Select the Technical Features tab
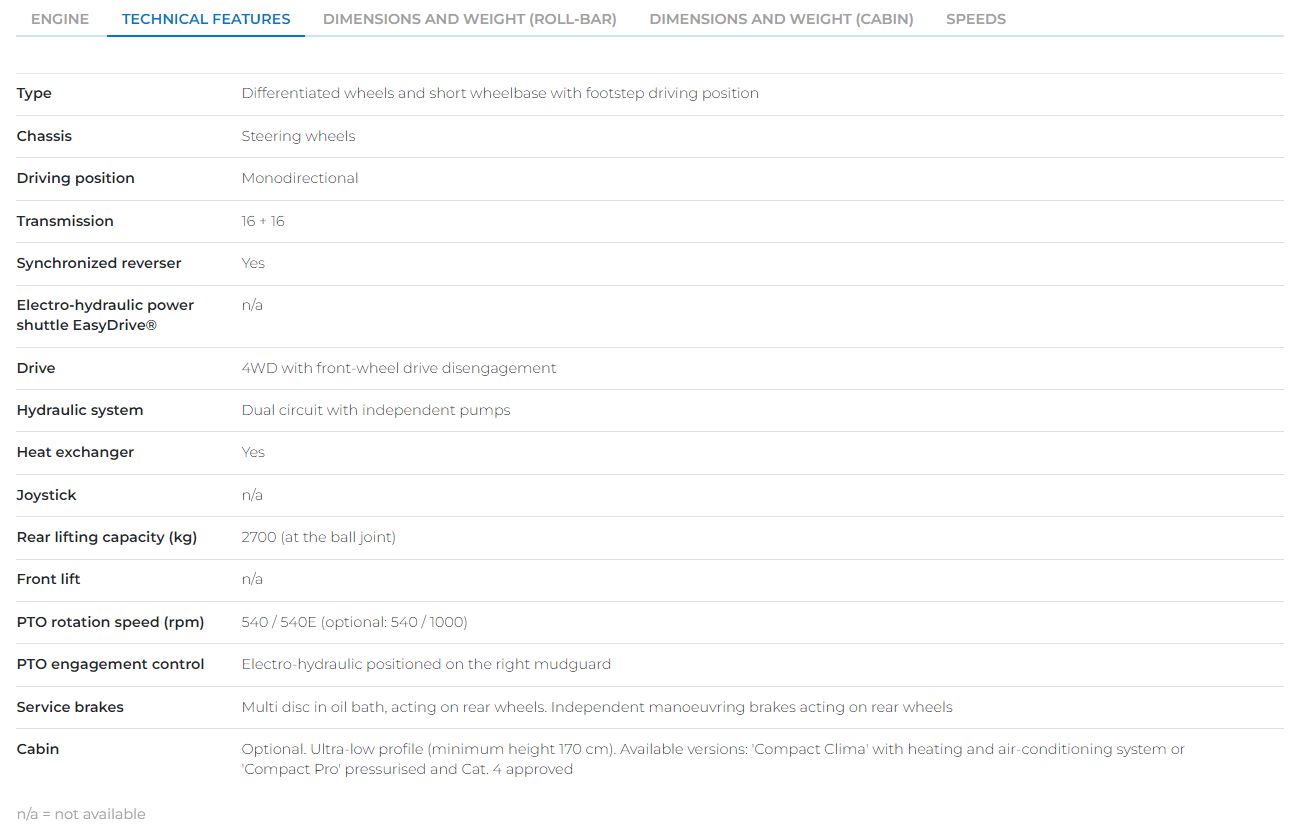 coord(206,19)
